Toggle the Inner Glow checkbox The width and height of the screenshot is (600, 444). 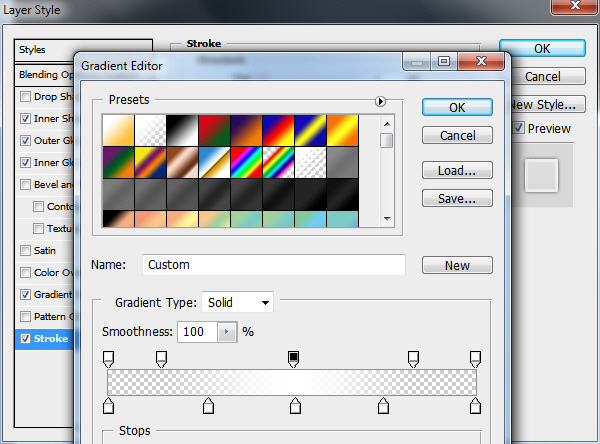pos(25,162)
